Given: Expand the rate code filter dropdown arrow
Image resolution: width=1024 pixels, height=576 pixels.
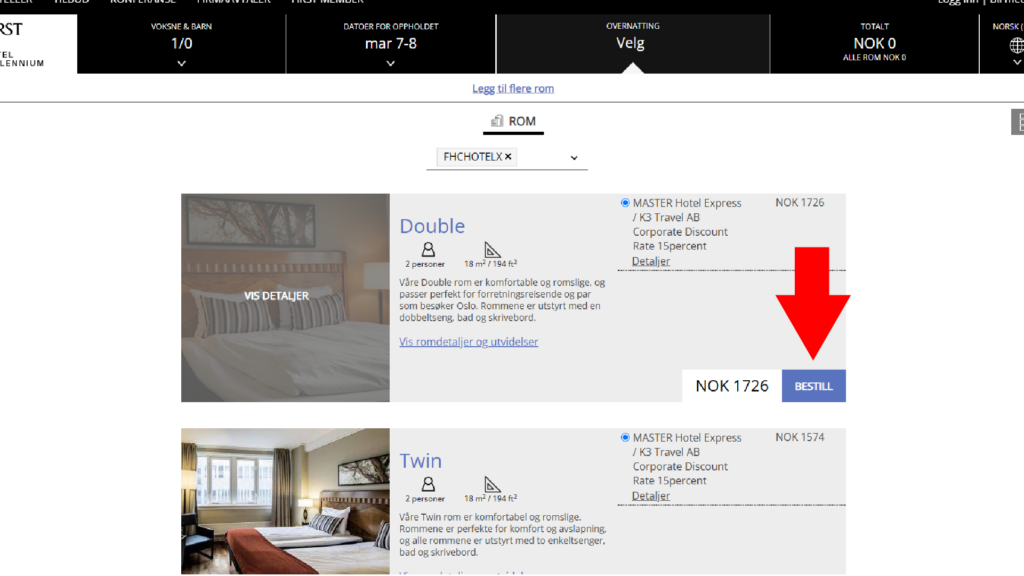Looking at the screenshot, I should (573, 157).
